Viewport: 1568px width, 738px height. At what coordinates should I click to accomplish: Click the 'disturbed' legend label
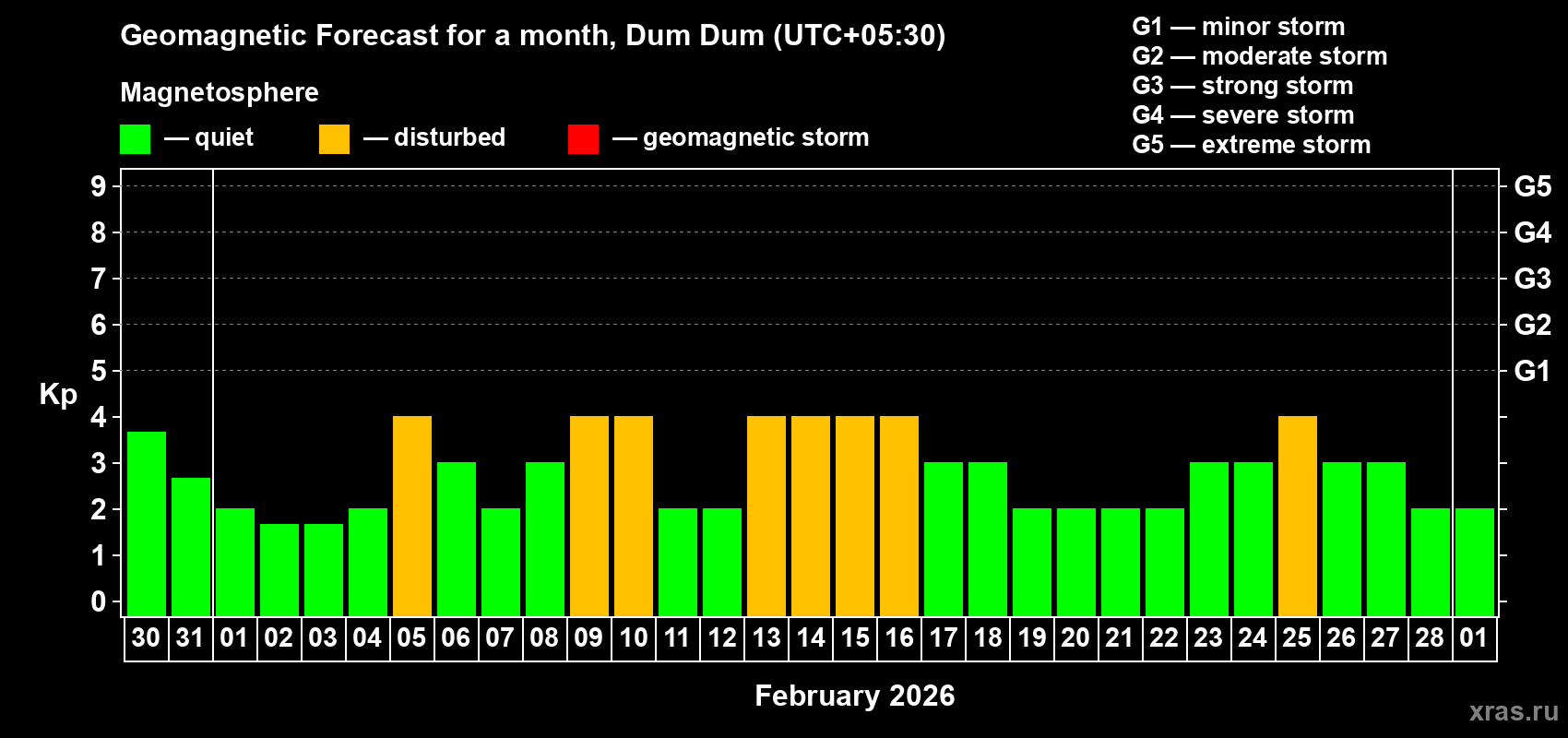click(450, 137)
